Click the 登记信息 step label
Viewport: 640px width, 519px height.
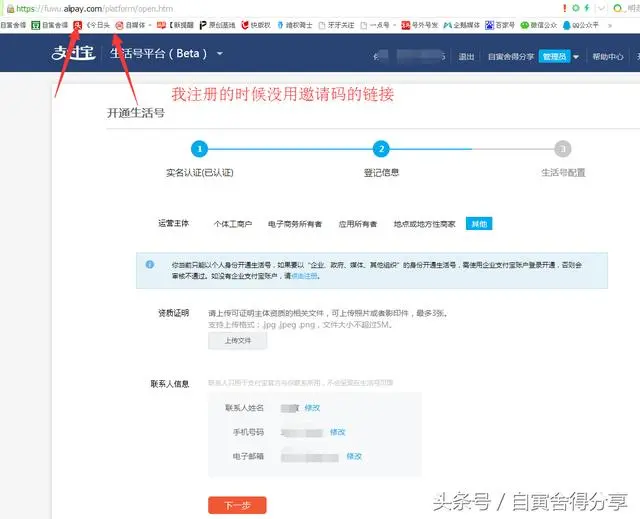(381, 173)
